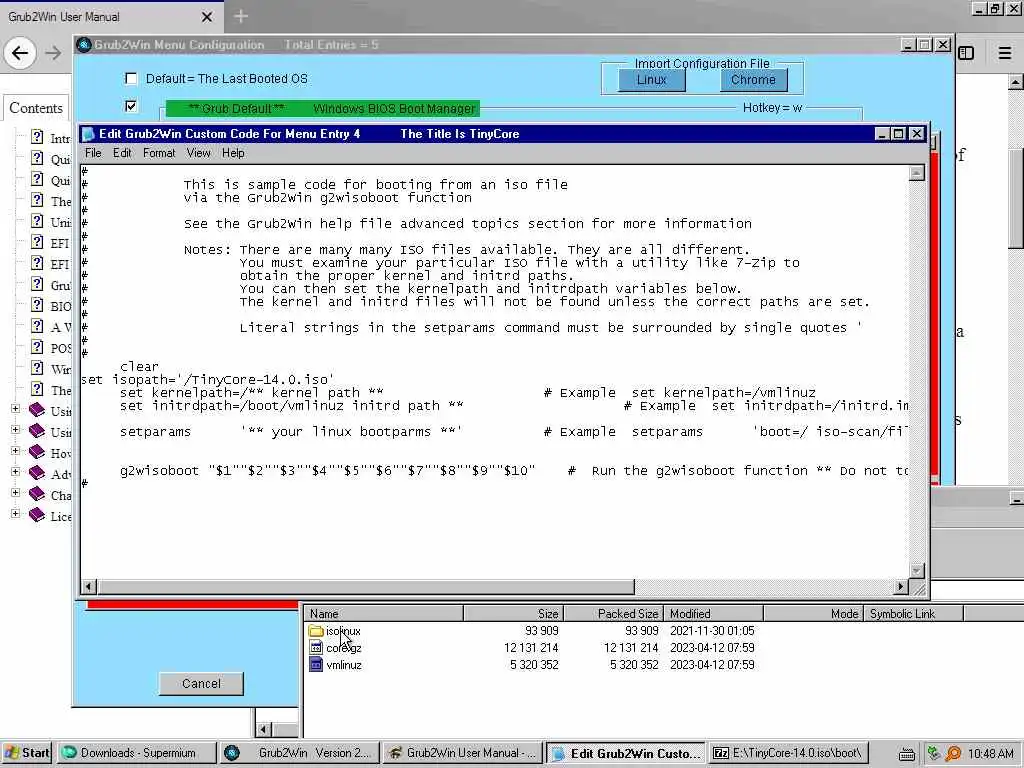Click the Symbolic Link column header
1024x768 pixels.
pyautogui.click(x=914, y=613)
